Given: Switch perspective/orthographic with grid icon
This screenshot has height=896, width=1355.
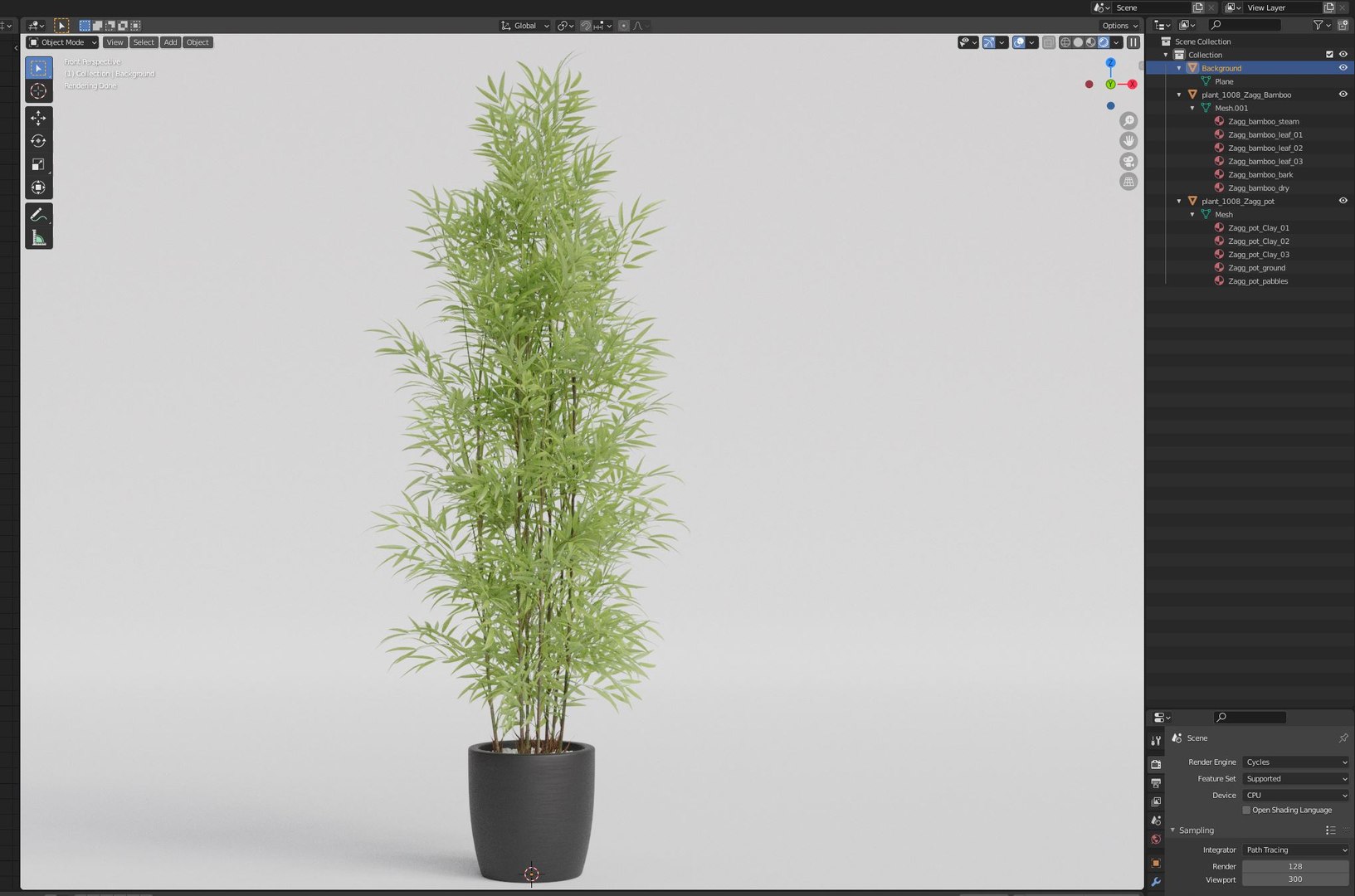Looking at the screenshot, I should click(1128, 182).
